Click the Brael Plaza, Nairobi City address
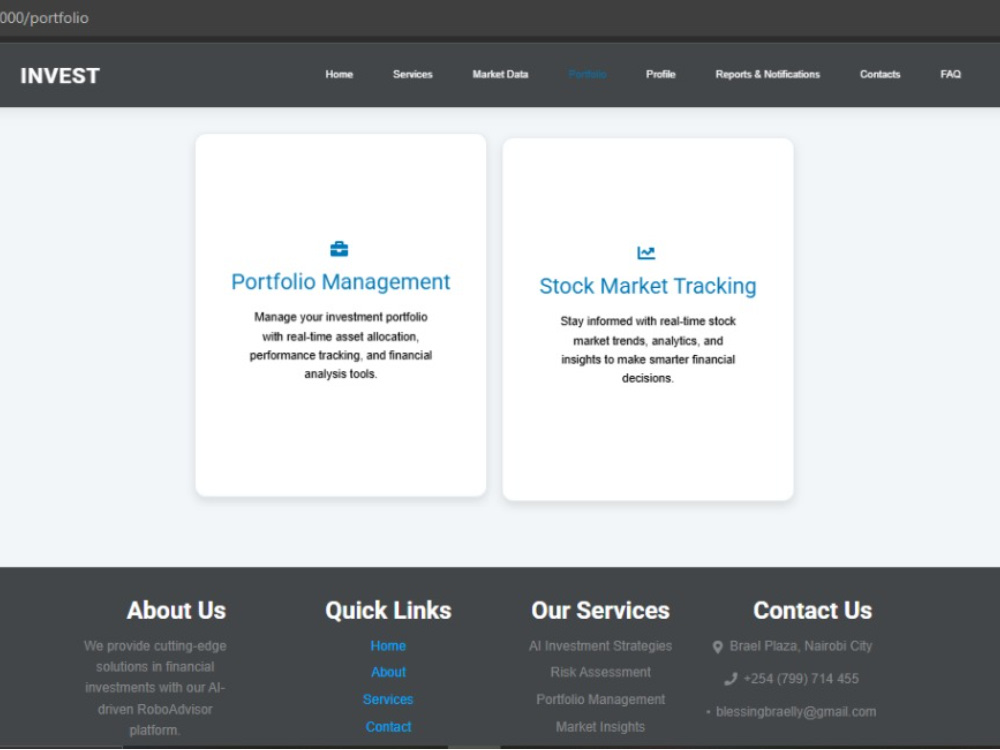The height and width of the screenshot is (750, 1000). click(801, 646)
